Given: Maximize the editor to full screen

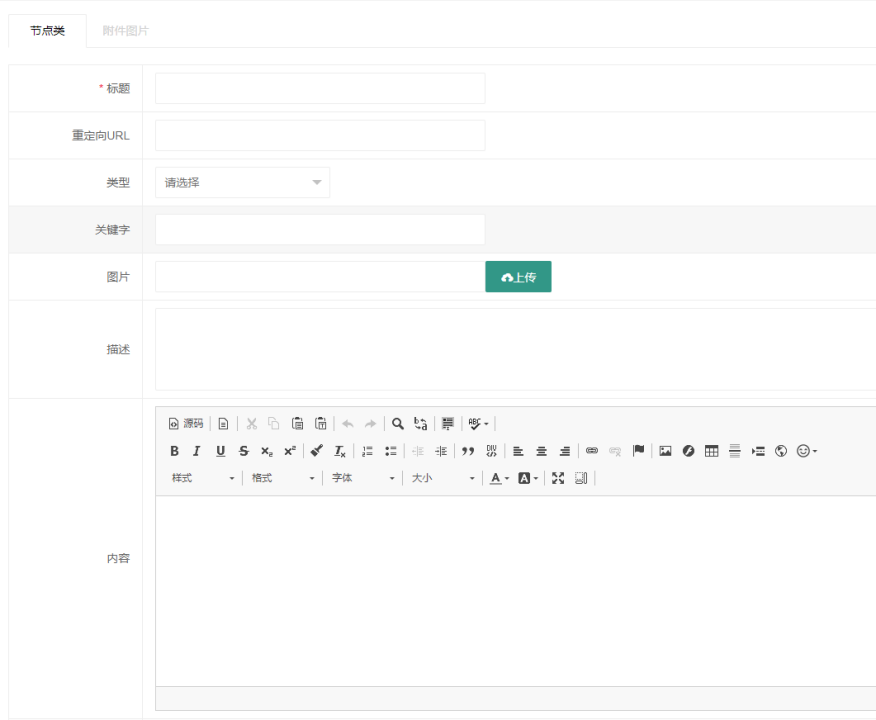Looking at the screenshot, I should click(x=558, y=478).
